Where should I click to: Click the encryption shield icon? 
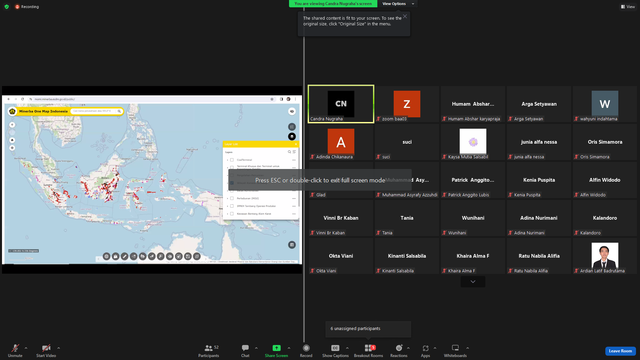pyautogui.click(x=7, y=7)
